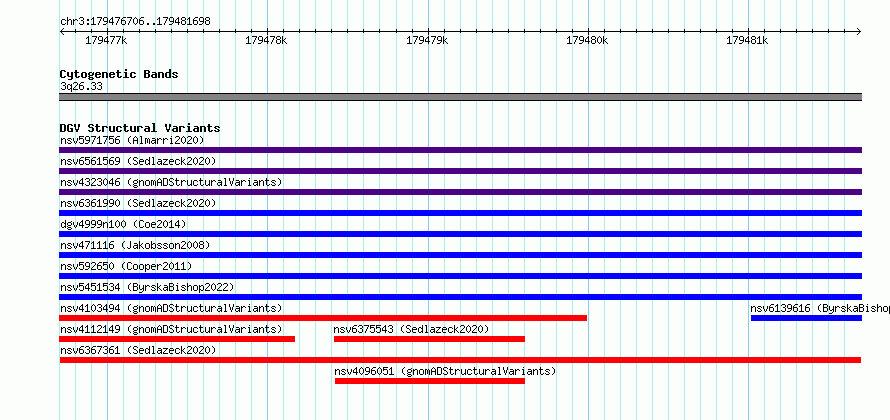Image resolution: width=890 pixels, height=420 pixels.
Task: Click the DGV Structural Variants track title
Action: click(x=140, y=128)
